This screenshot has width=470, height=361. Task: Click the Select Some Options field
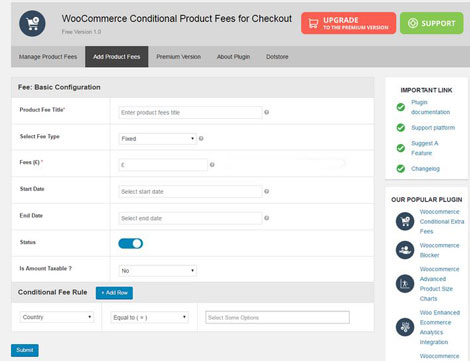(x=277, y=317)
